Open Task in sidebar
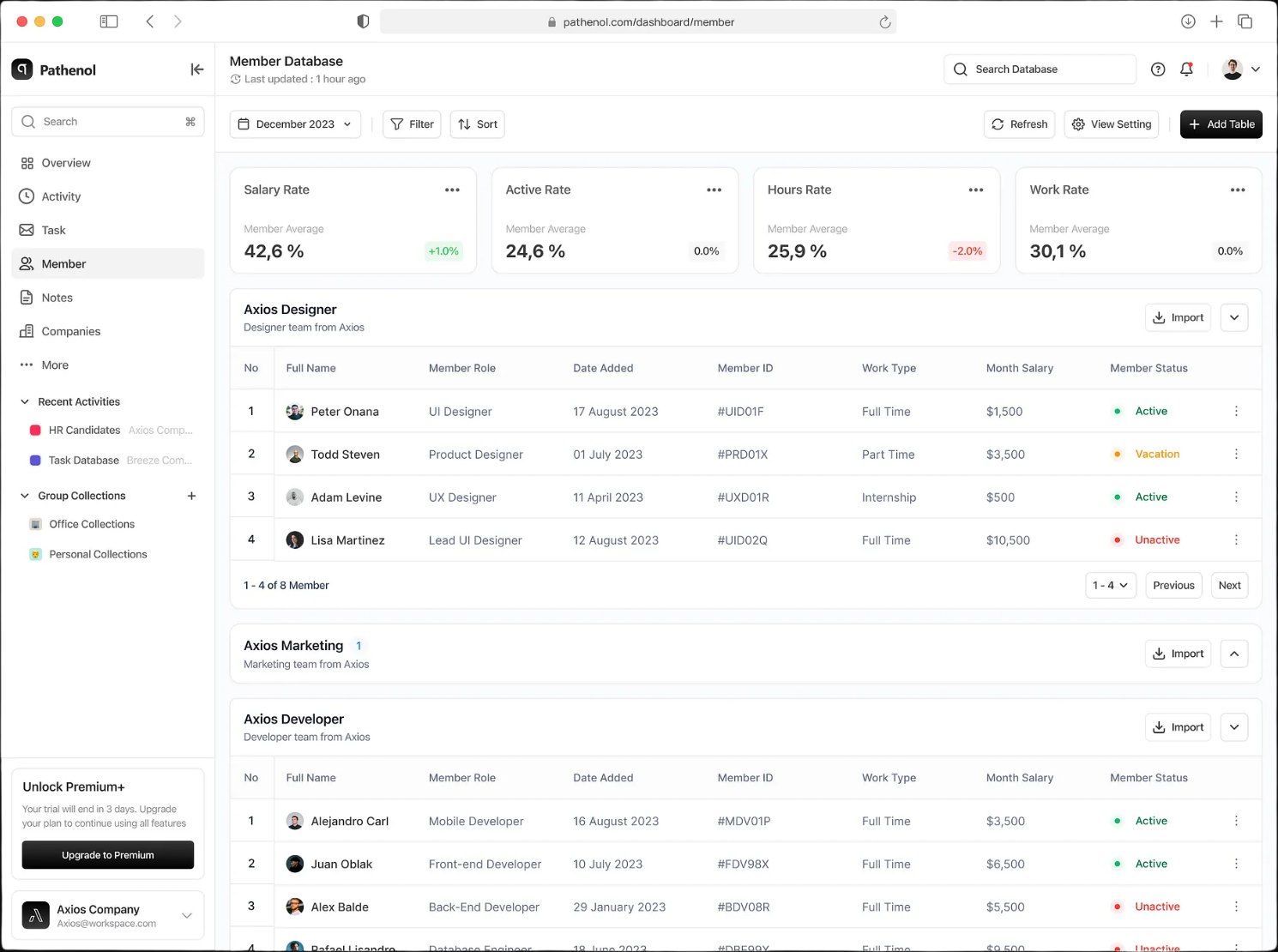1278x952 pixels. point(108,230)
